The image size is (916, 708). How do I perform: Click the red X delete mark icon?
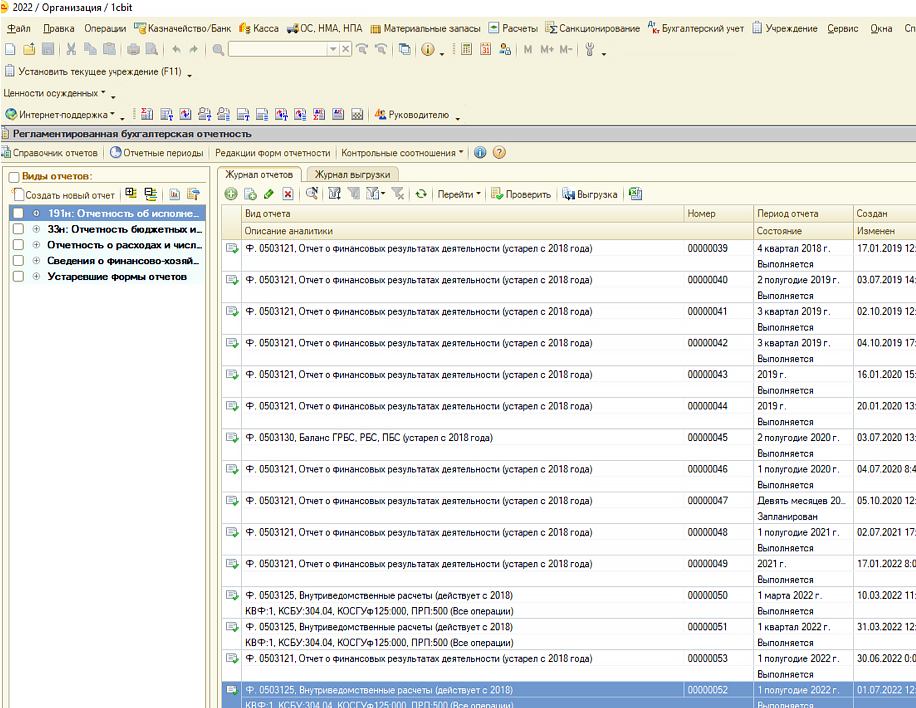coord(287,194)
